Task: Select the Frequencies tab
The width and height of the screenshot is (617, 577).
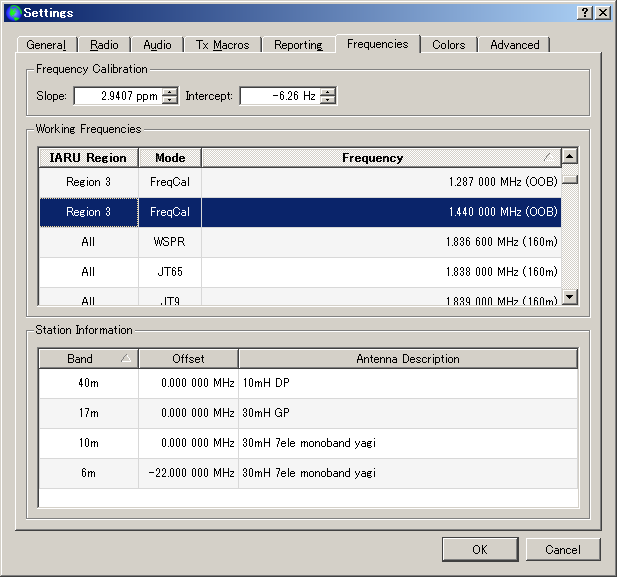Action: coord(378,44)
